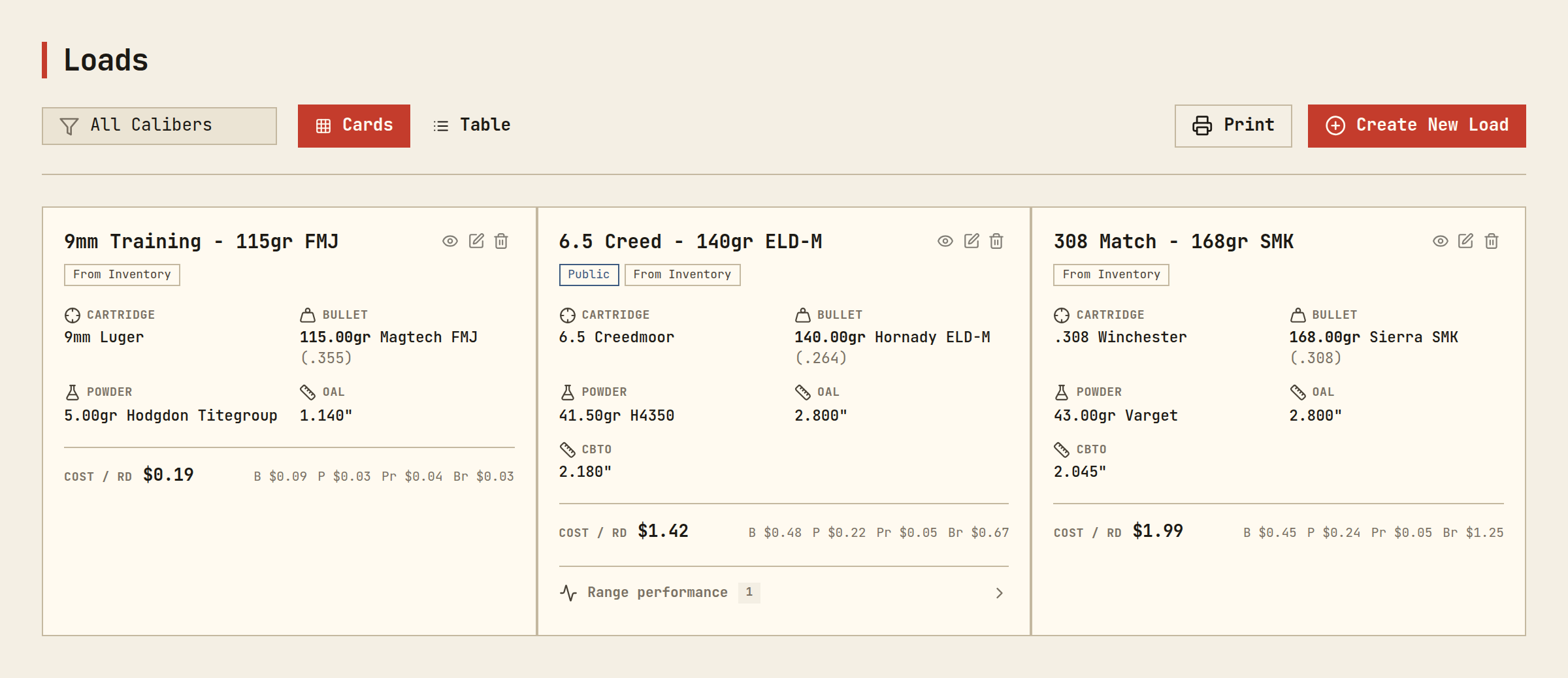
Task: Click the OAL ruler icon on 9mm card
Action: coord(308,393)
